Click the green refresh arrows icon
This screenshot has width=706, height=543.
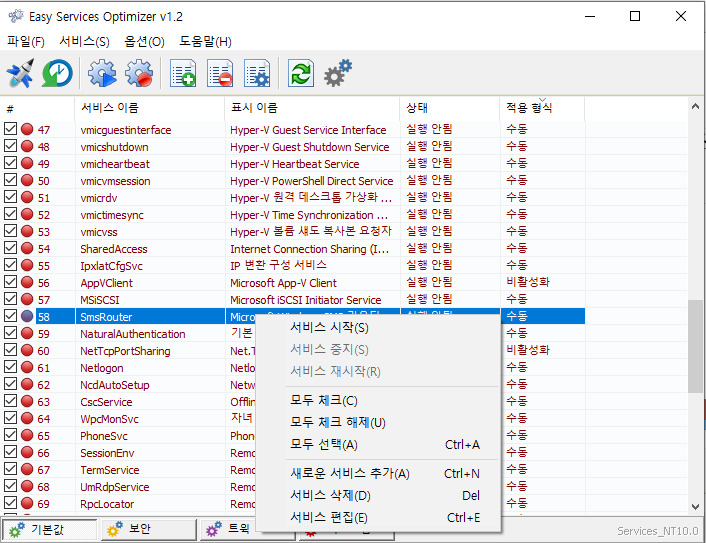pyautogui.click(x=301, y=73)
